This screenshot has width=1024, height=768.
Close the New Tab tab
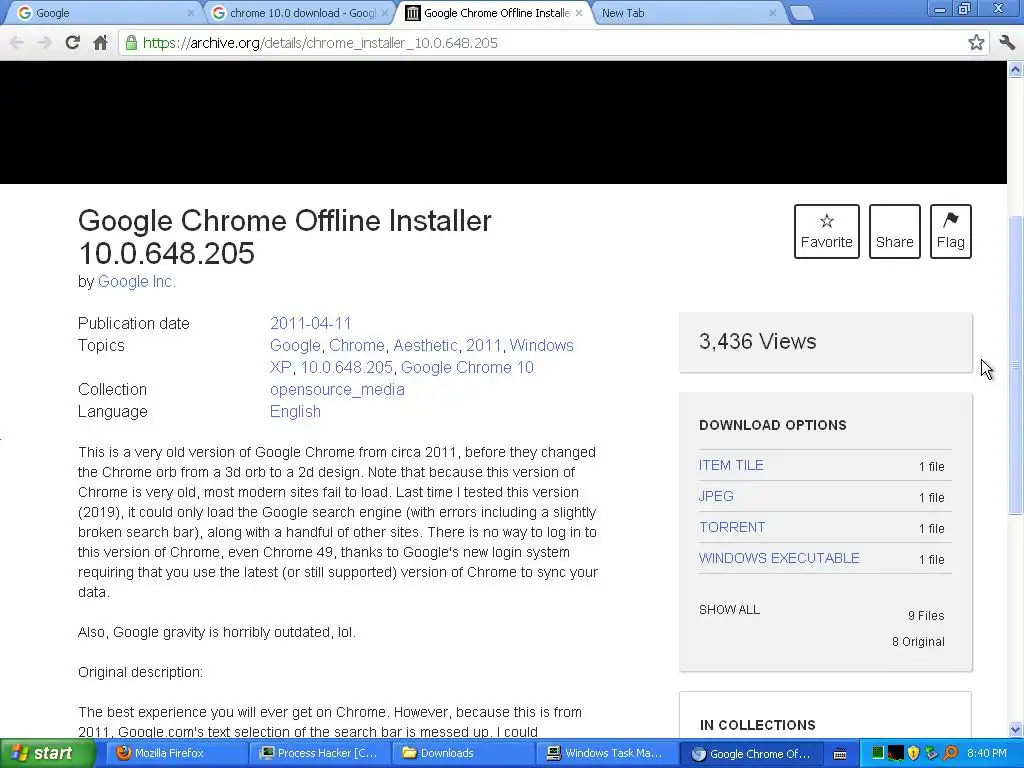click(x=773, y=13)
